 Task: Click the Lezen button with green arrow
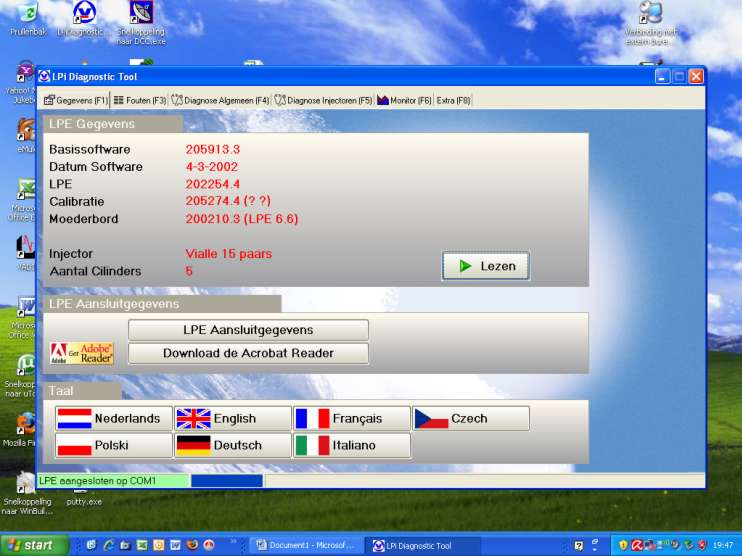(x=486, y=266)
